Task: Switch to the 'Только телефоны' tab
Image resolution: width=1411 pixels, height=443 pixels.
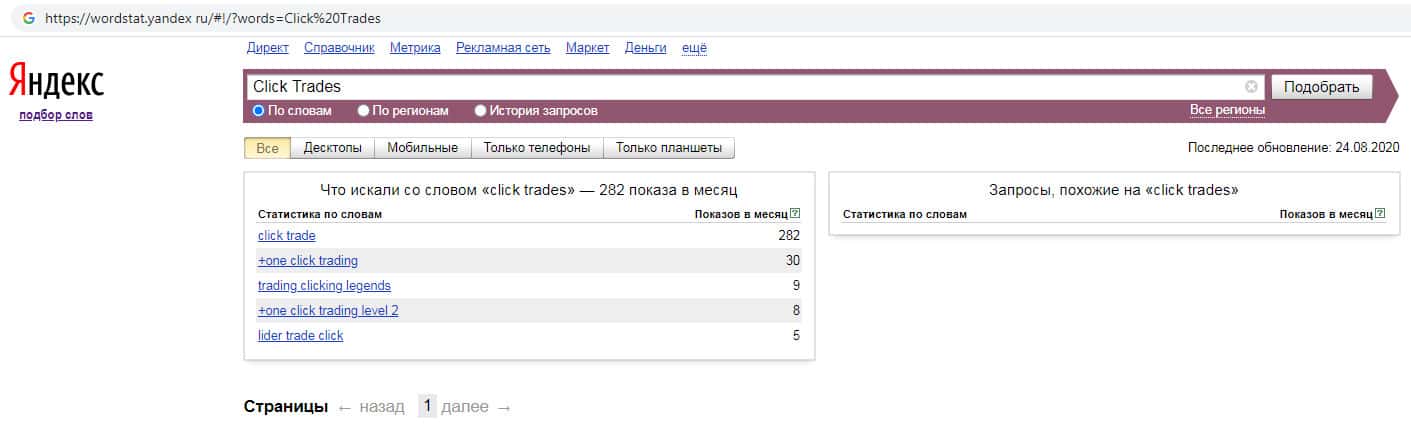Action: click(537, 148)
